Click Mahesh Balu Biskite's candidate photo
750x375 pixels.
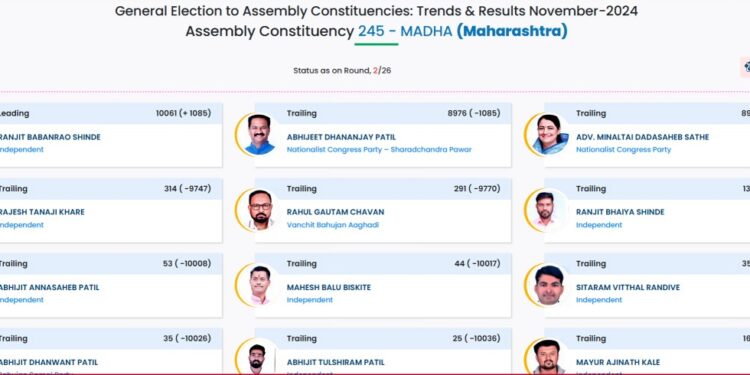tap(260, 285)
